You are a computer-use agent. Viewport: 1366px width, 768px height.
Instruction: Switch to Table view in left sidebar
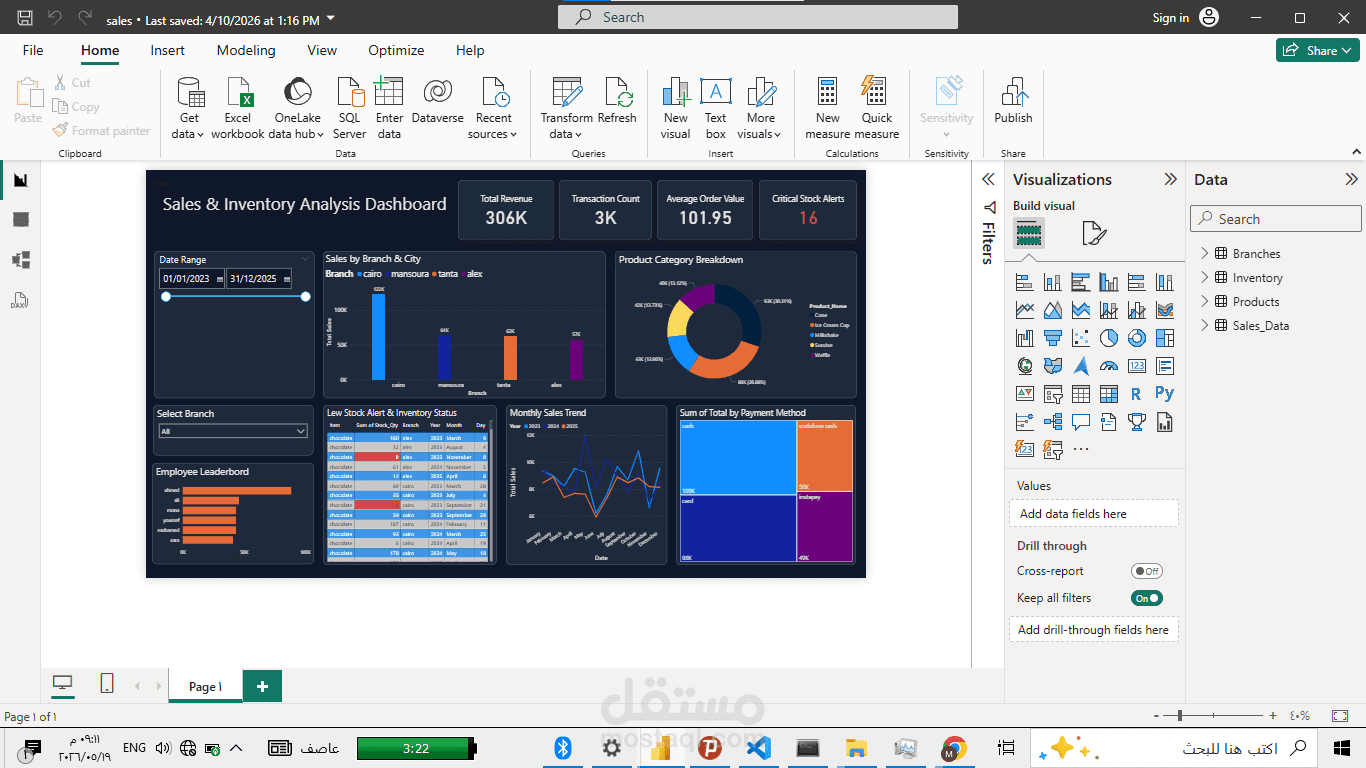pos(20,220)
